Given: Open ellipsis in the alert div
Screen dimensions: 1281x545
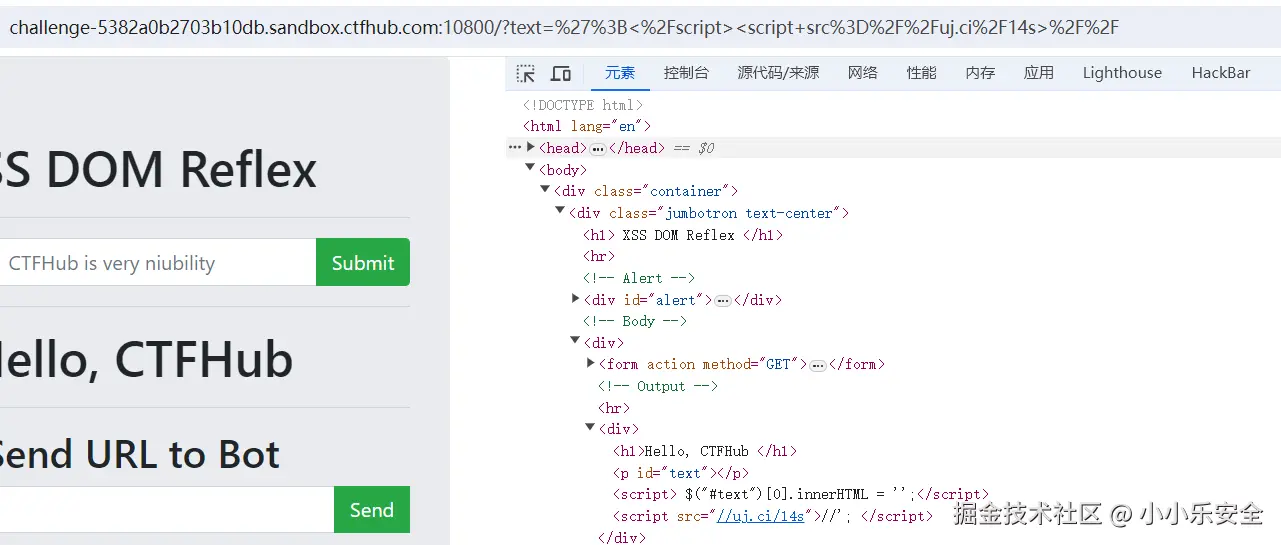Looking at the screenshot, I should (x=723, y=301).
